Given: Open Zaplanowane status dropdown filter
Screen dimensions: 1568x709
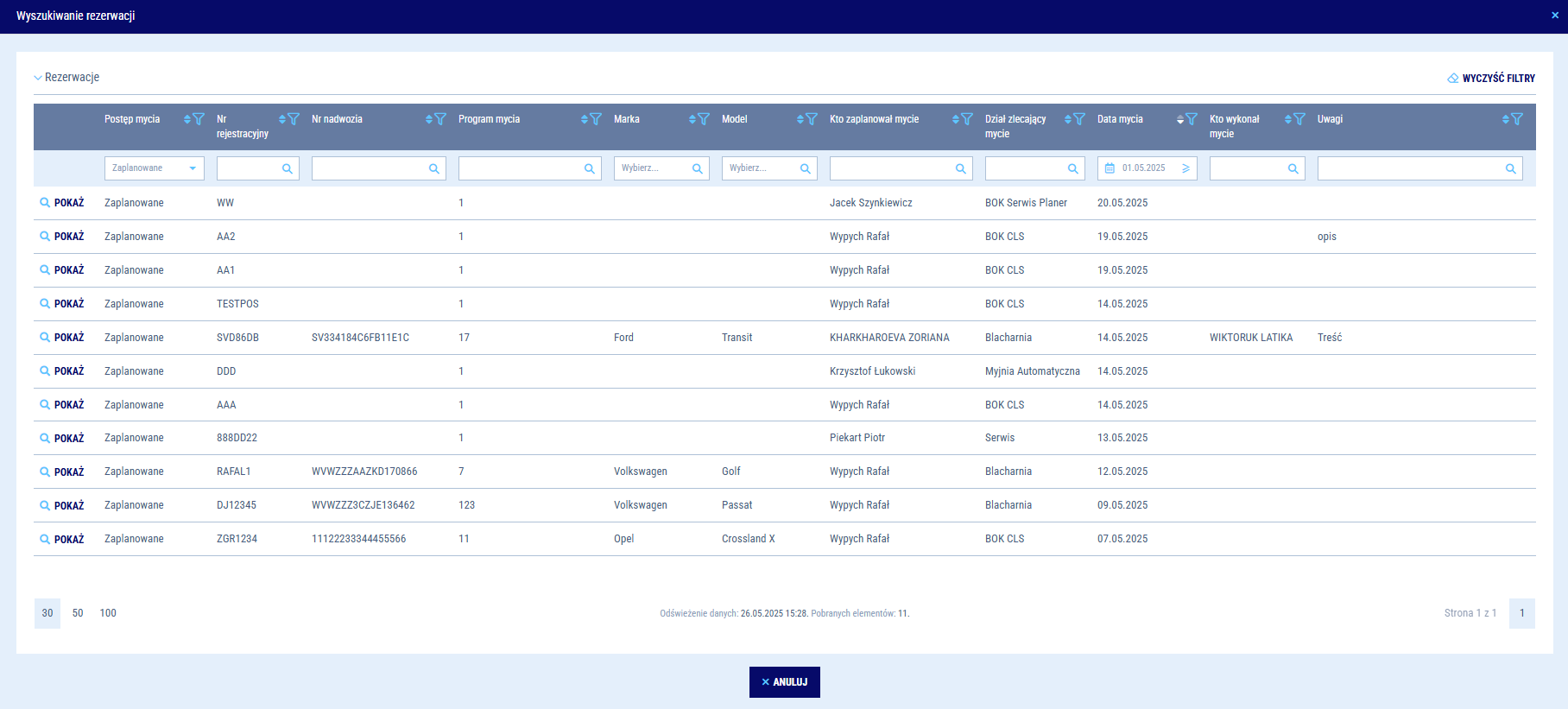Looking at the screenshot, I should 154,168.
